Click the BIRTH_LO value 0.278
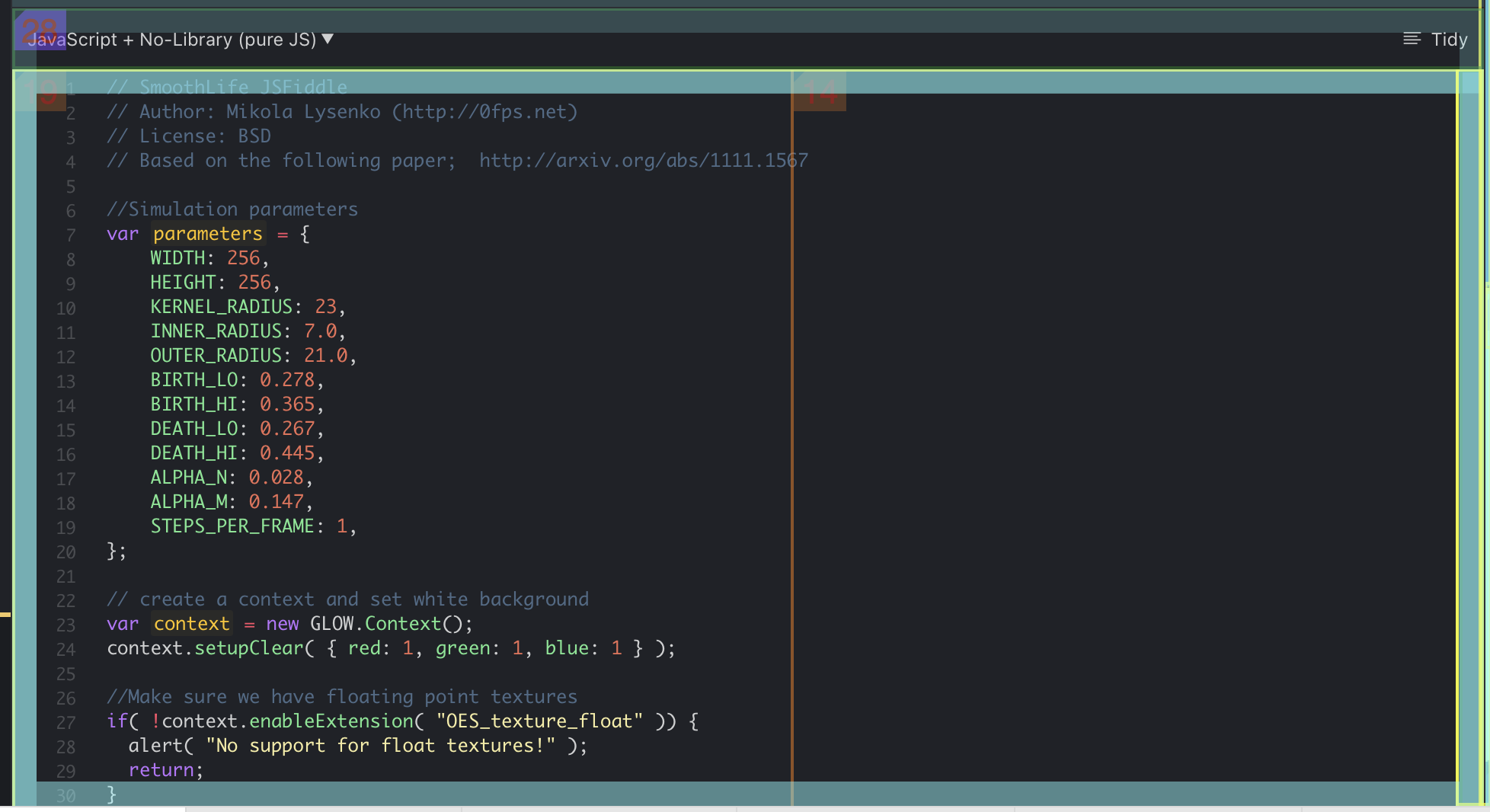This screenshot has height=812, width=1490. coord(287,379)
